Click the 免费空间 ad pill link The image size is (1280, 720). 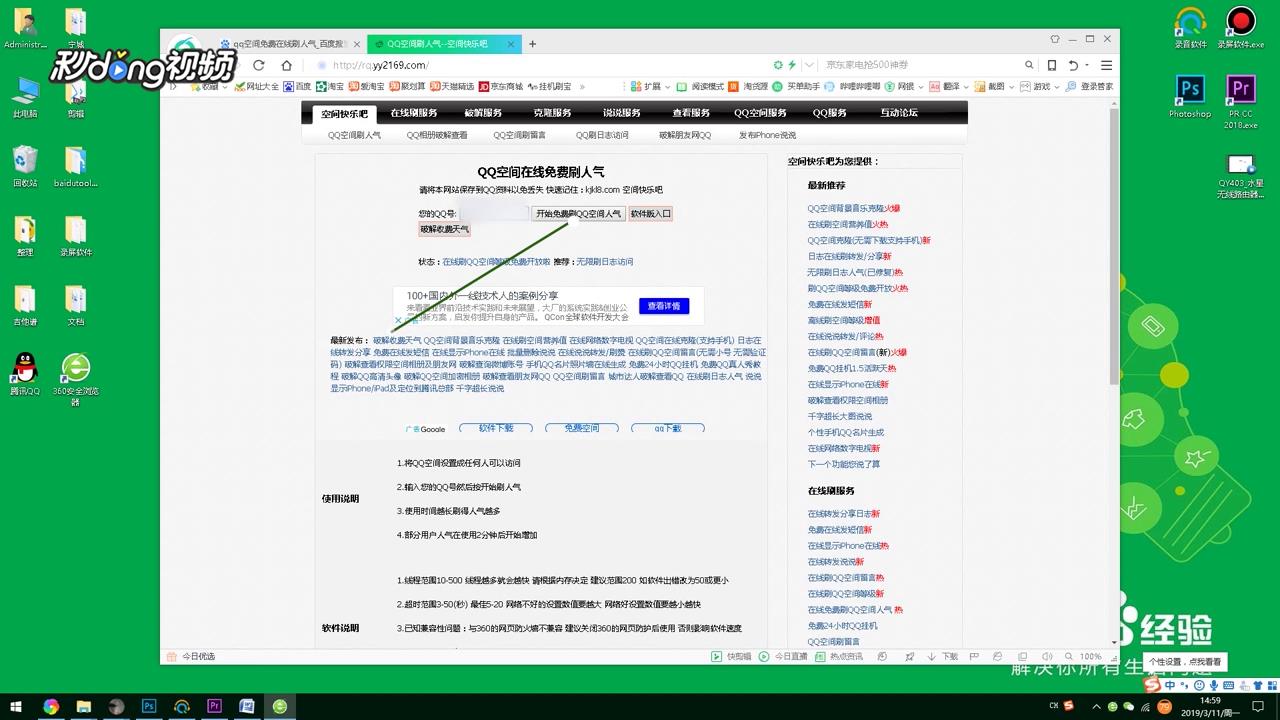(x=581, y=428)
